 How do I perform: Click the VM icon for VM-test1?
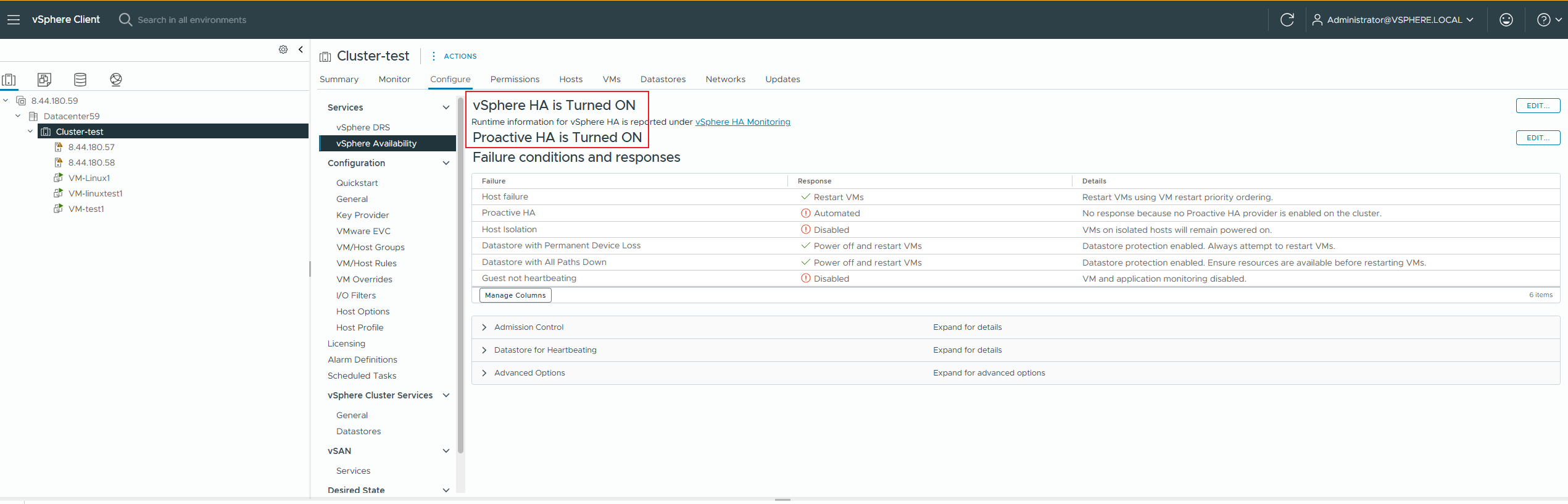tap(58, 209)
